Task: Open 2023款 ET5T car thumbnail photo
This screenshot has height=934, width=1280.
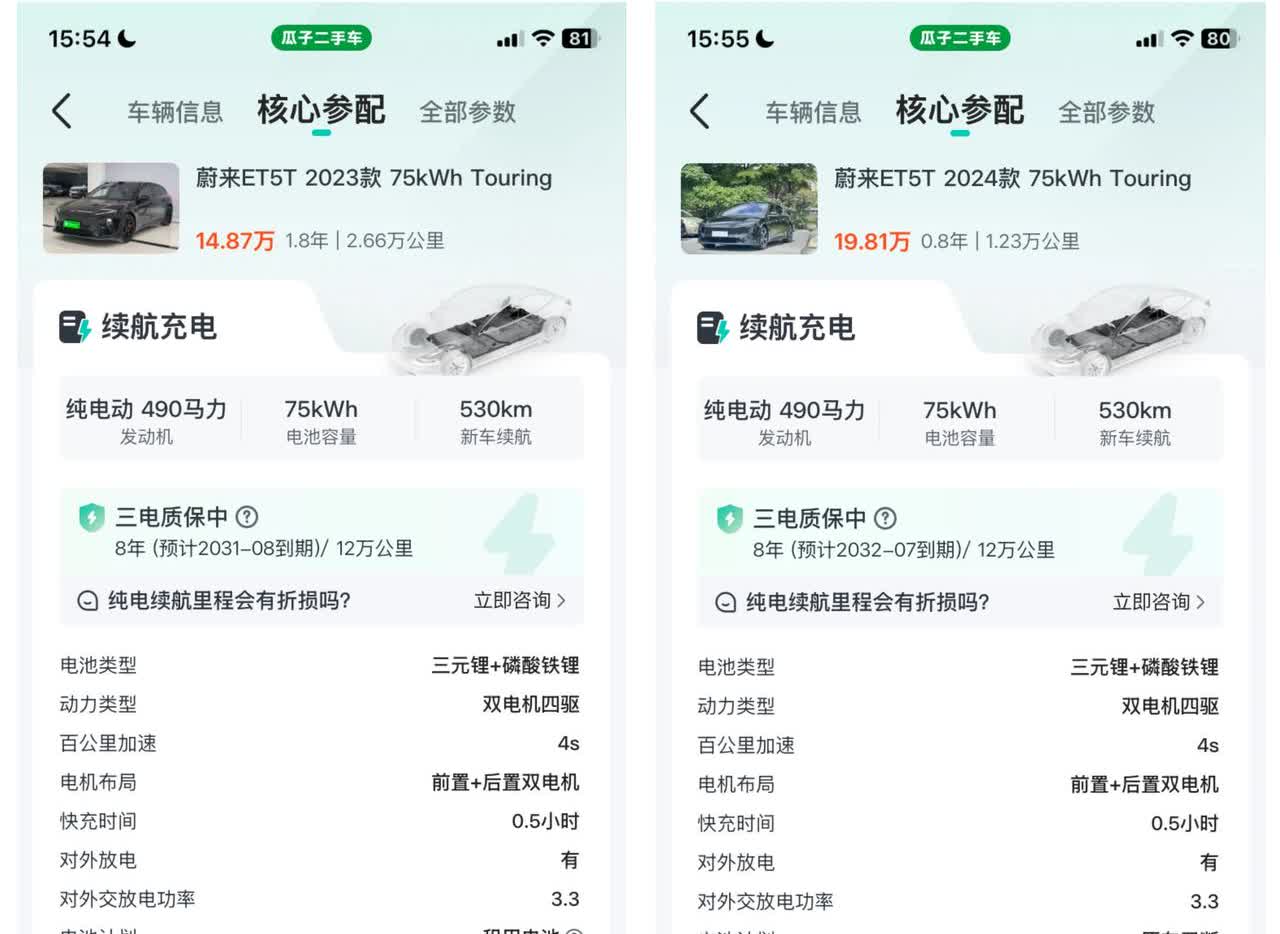Action: pyautogui.click(x=111, y=208)
